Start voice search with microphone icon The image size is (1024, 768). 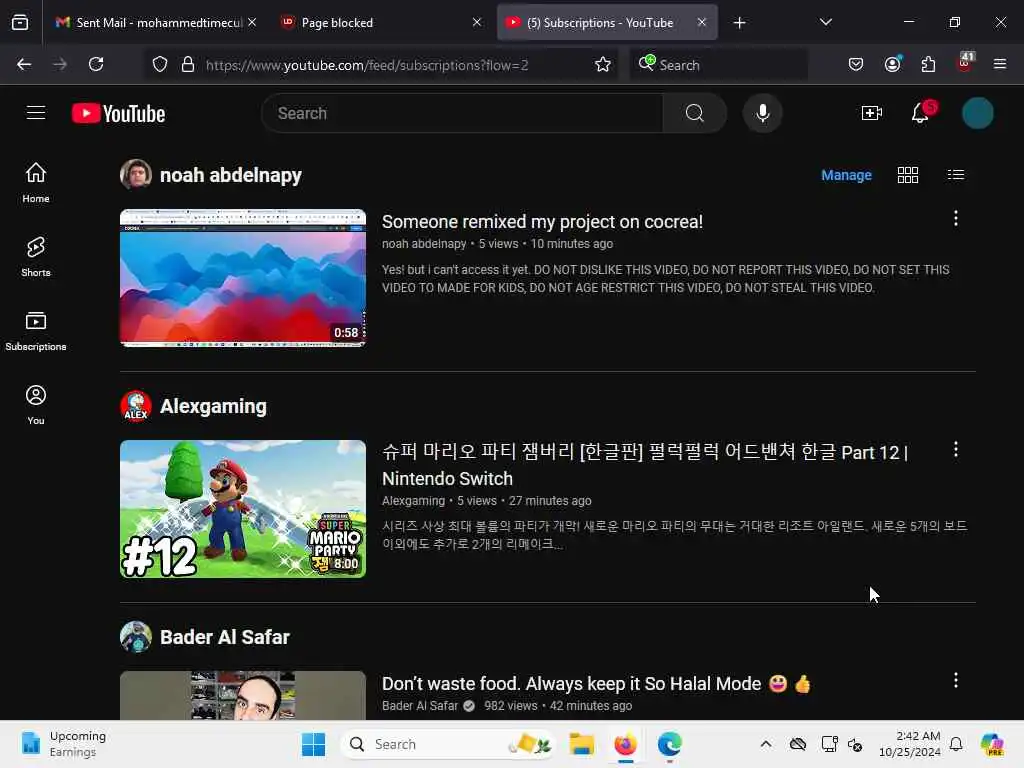(x=762, y=113)
